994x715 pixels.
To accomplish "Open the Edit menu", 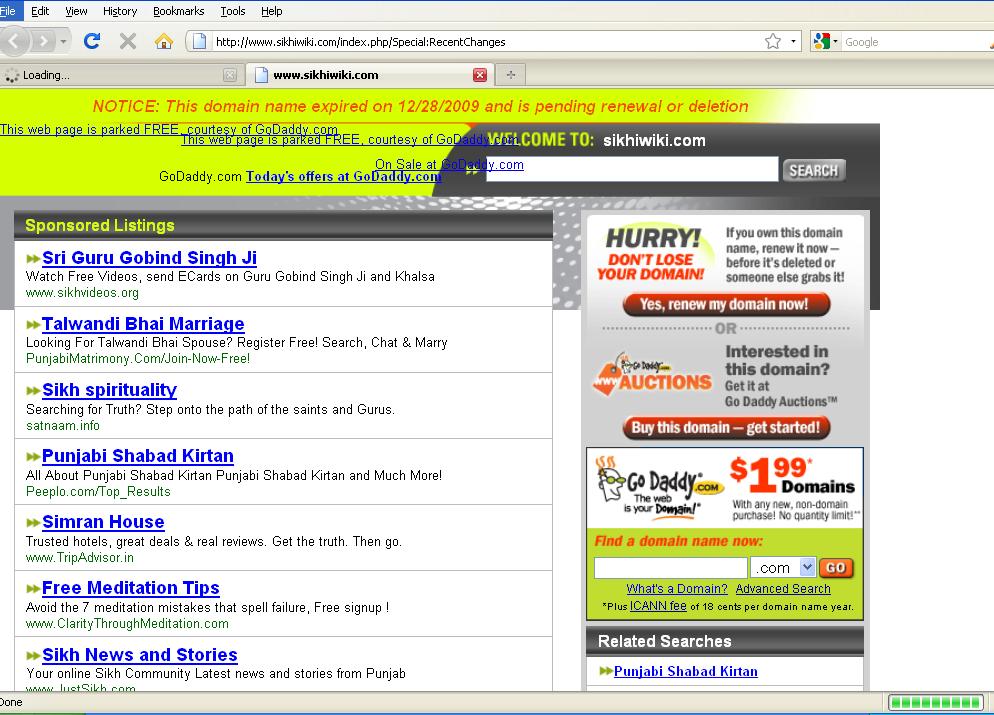I will tap(40, 11).
